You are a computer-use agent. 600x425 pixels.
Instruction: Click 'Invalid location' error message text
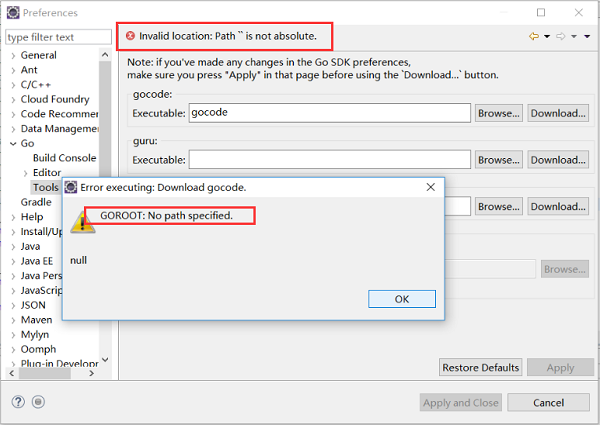point(228,36)
